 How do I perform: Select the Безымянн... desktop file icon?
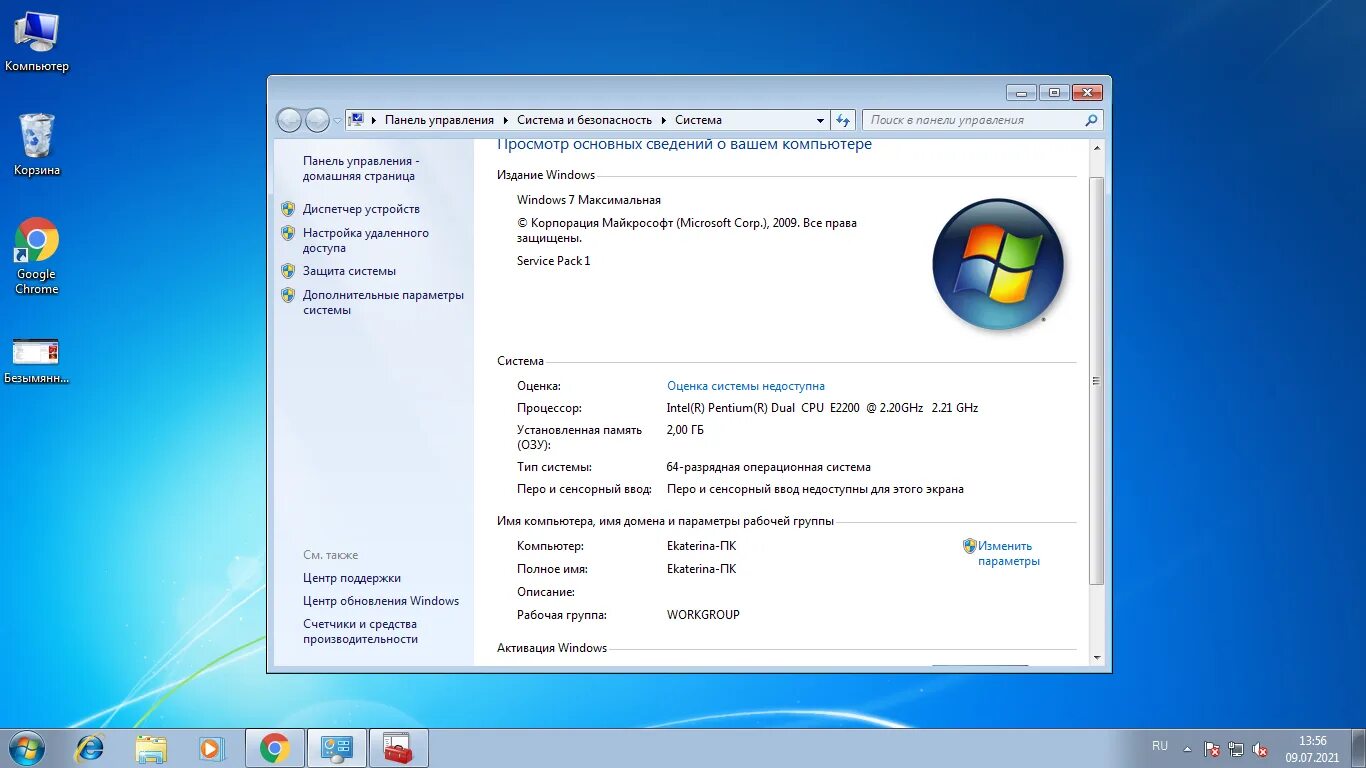[x=36, y=361]
